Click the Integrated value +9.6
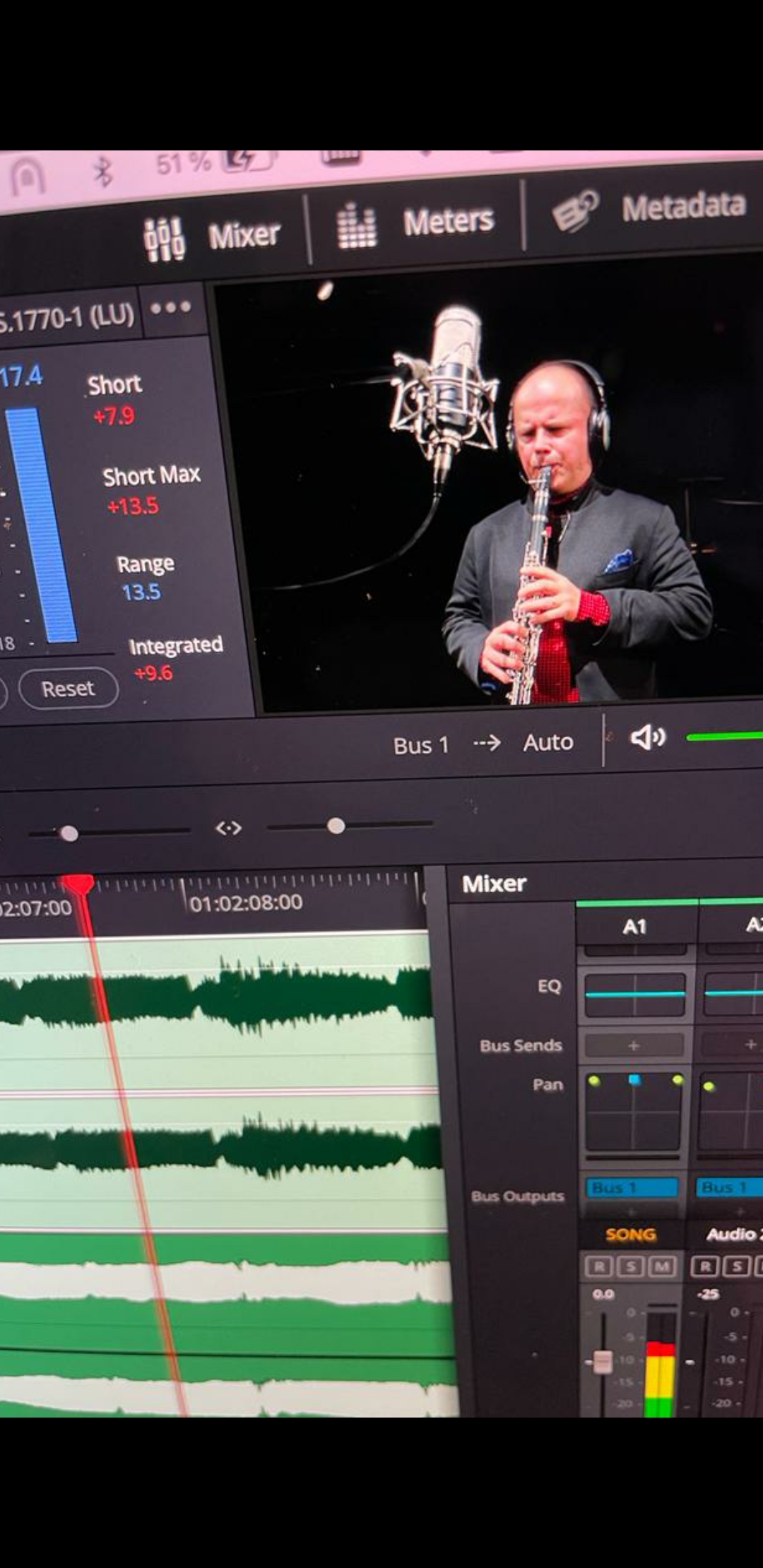 (153, 673)
